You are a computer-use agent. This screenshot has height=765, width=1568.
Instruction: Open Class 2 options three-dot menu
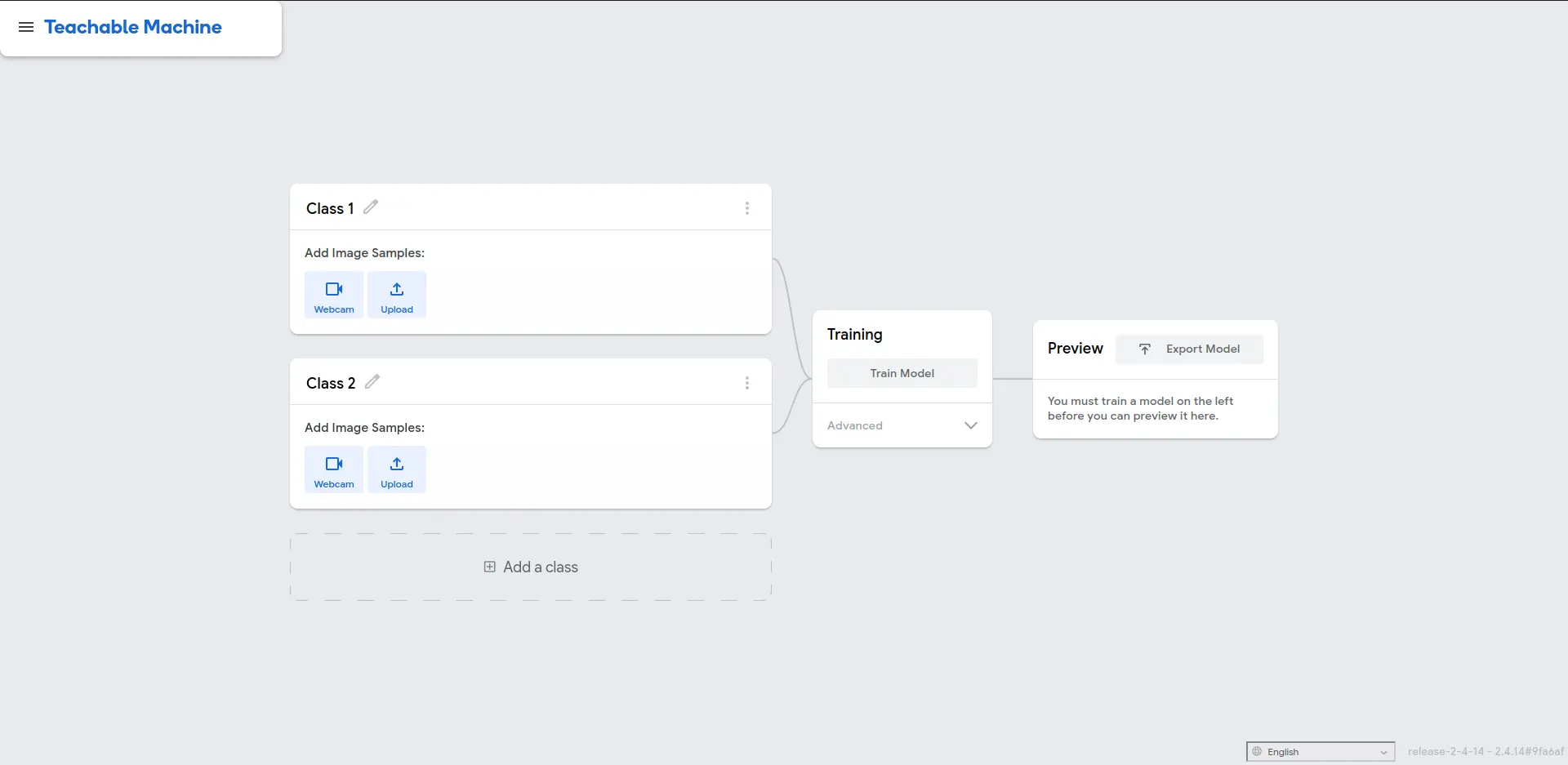click(747, 383)
